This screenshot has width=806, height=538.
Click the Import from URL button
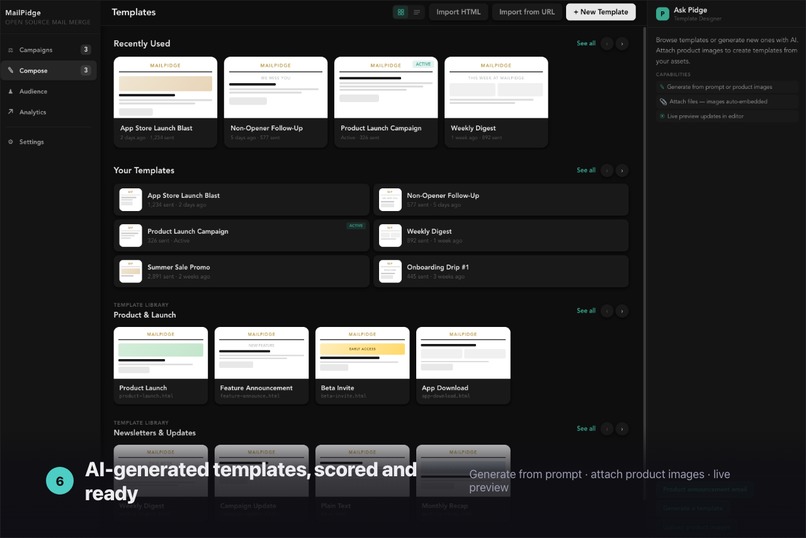point(527,12)
